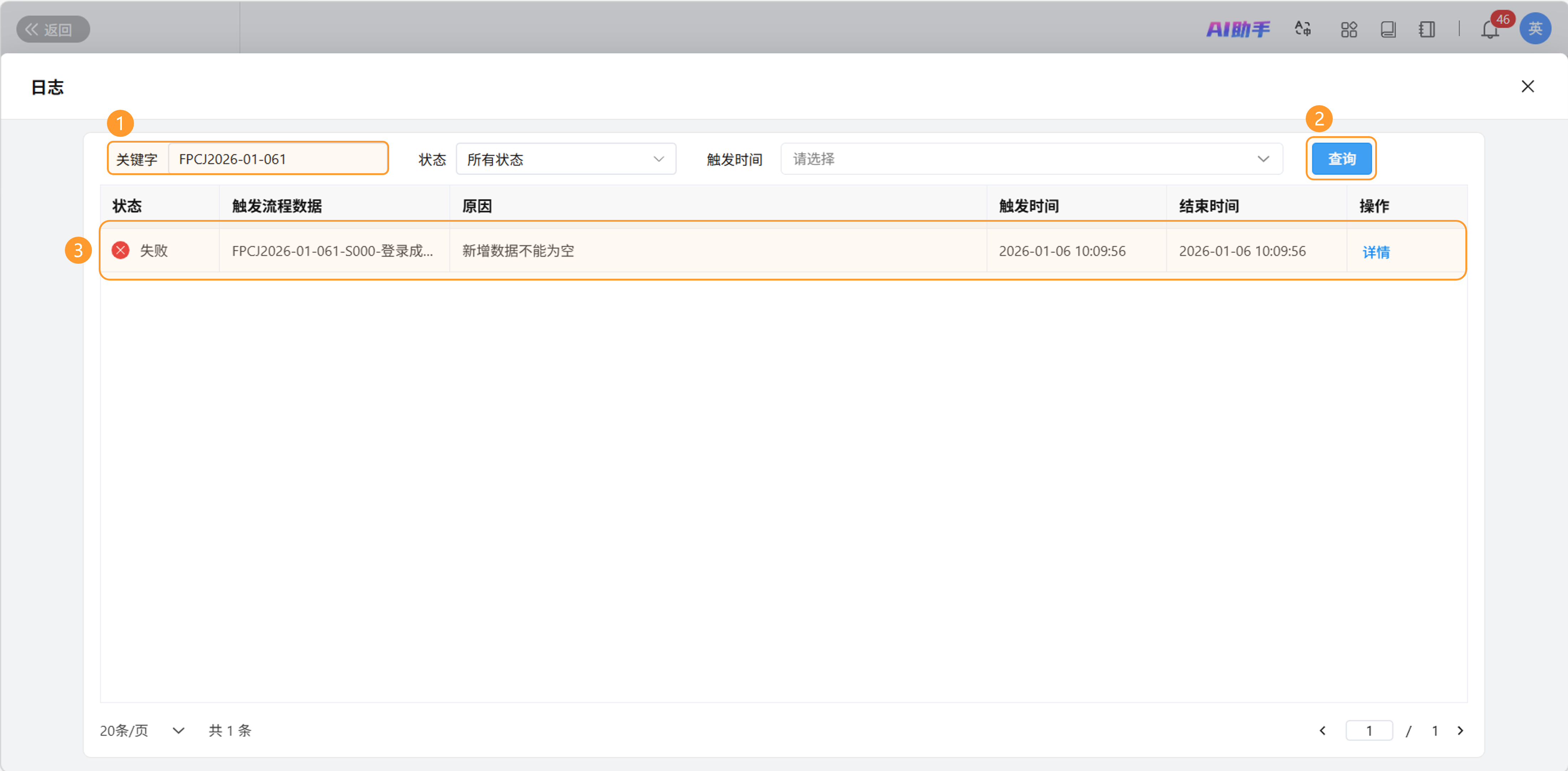Click the red failed status icon
The width and height of the screenshot is (1568, 771).
click(x=120, y=250)
